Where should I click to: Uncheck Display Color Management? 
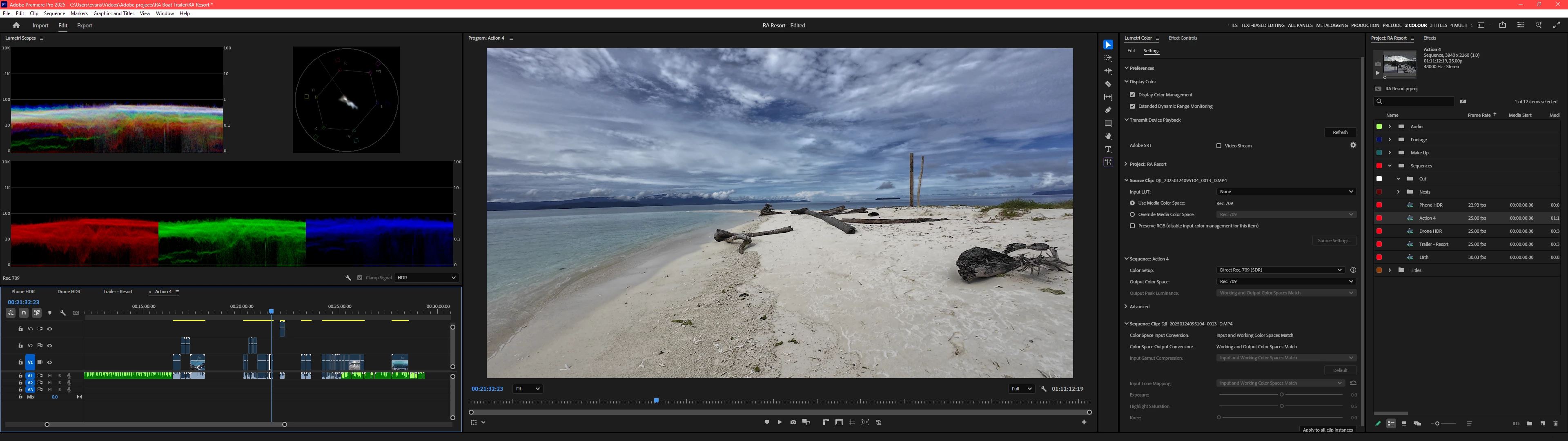pos(1132,94)
